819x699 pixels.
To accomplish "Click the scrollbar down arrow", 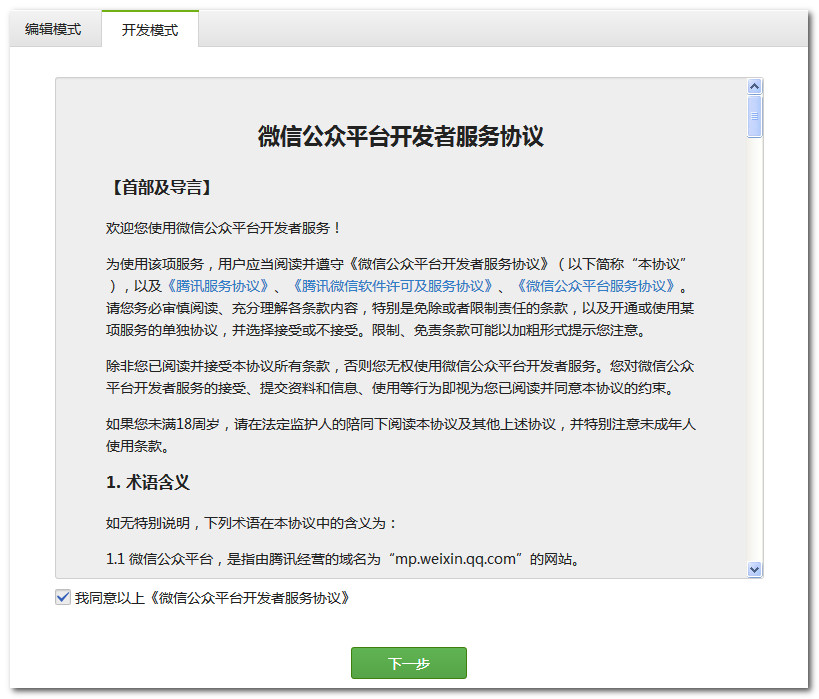I will tap(754, 569).
